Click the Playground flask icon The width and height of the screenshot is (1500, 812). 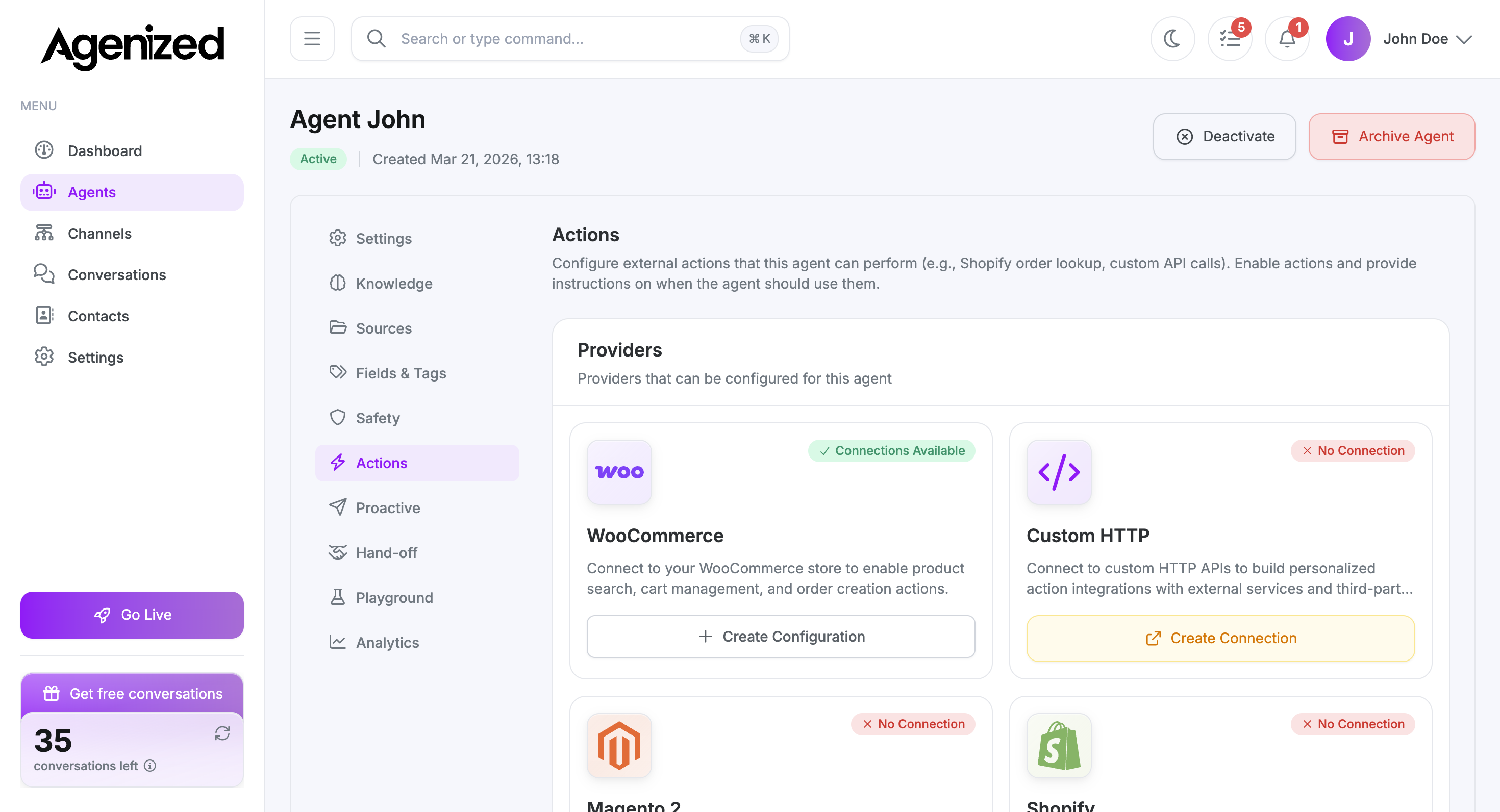pyautogui.click(x=338, y=597)
